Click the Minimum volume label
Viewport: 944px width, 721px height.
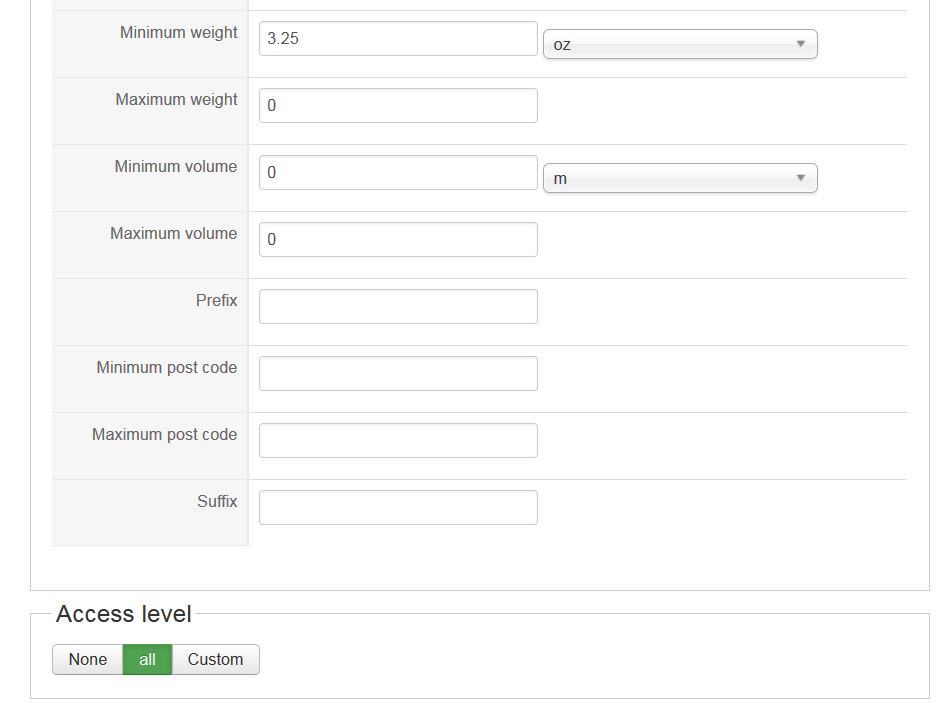coord(176,167)
